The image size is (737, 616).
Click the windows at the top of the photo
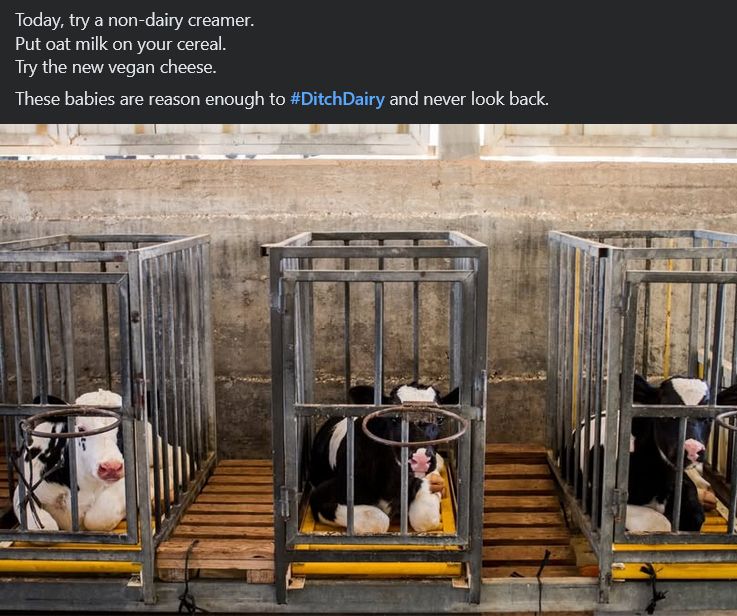point(368,141)
